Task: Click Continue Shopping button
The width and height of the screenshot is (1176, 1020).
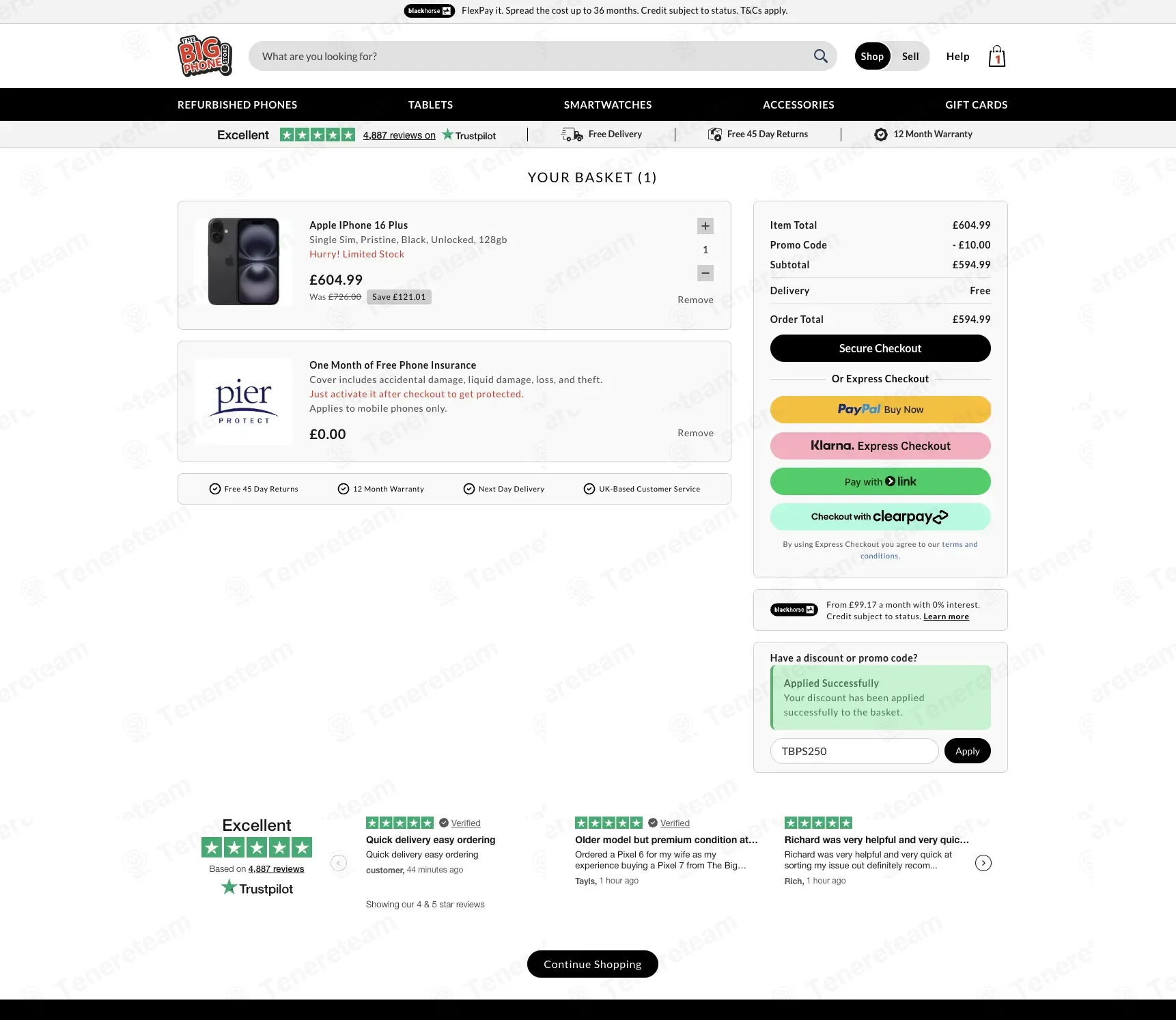Action: point(592,964)
